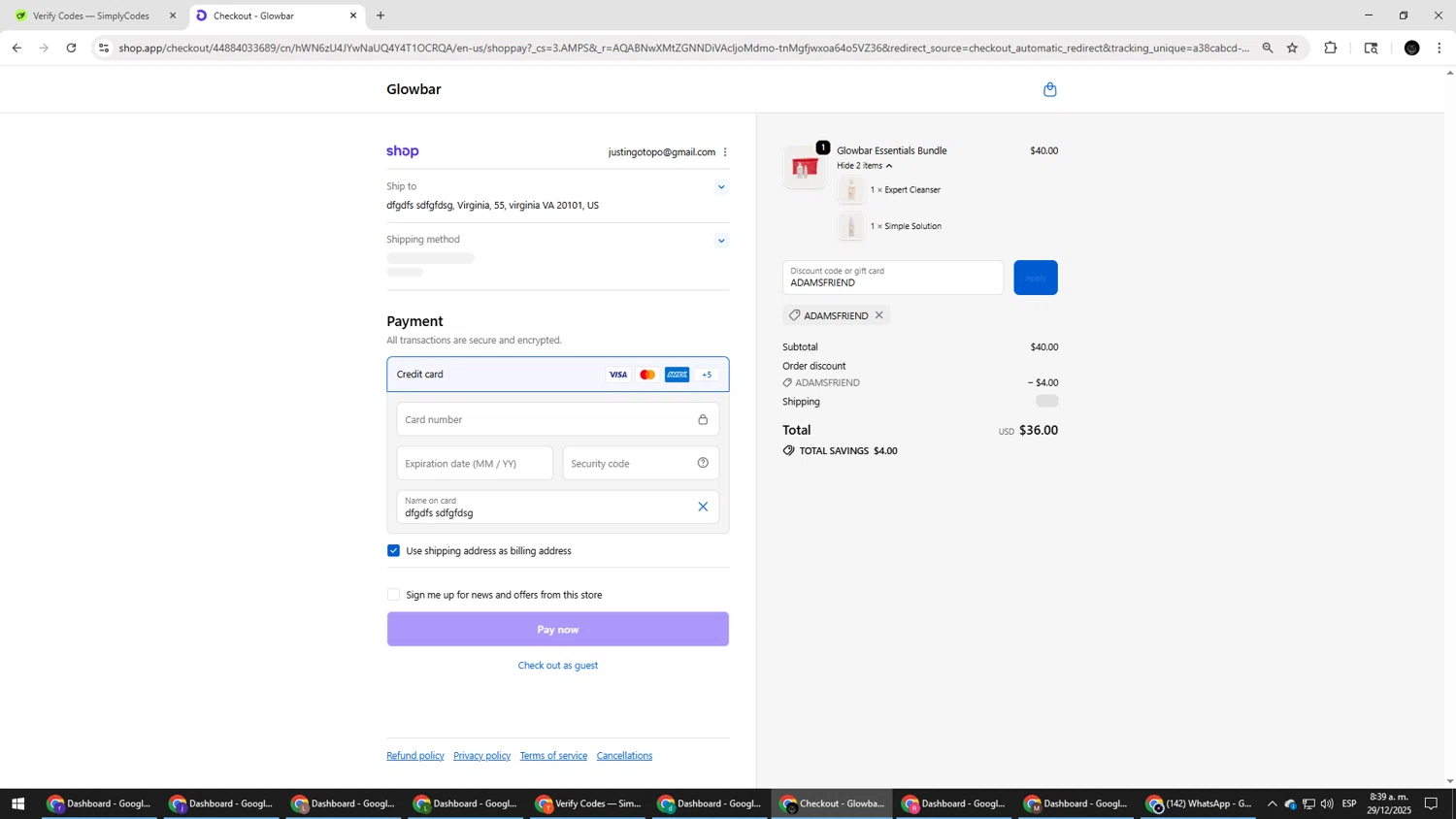This screenshot has width=1456, height=819.
Task: Open the notification center icon
Action: tap(1431, 803)
